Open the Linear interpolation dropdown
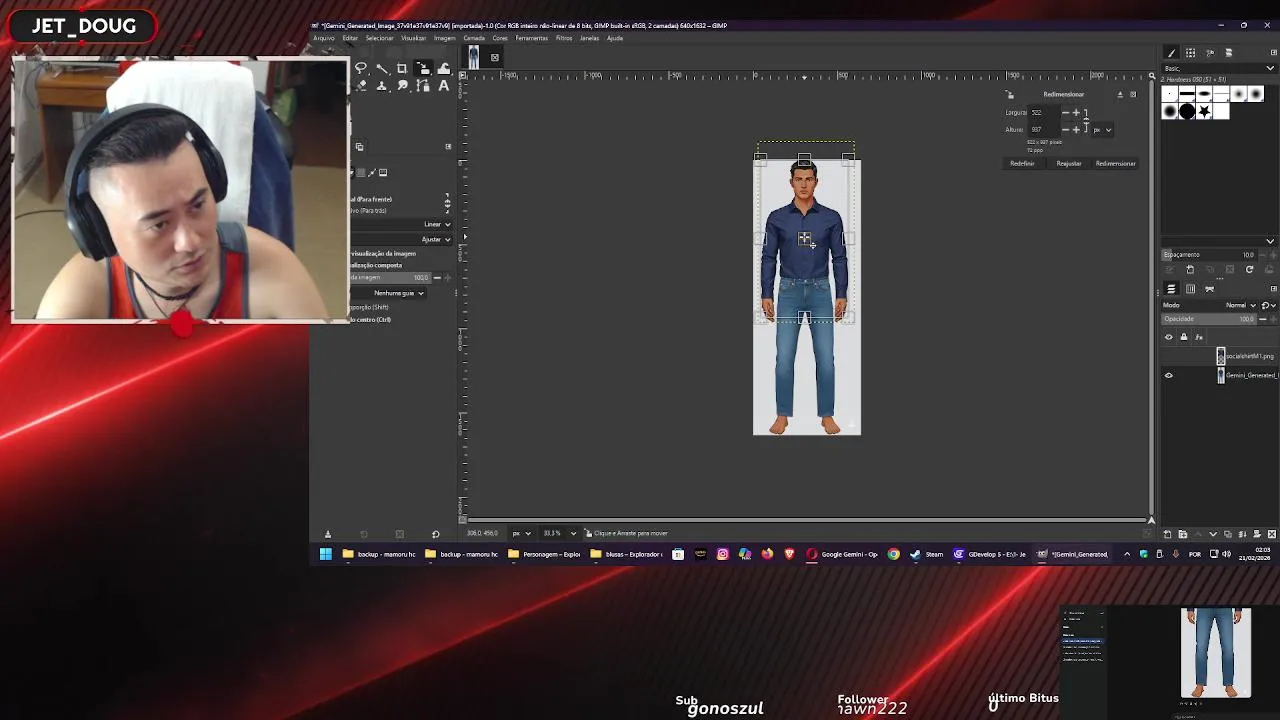The width and height of the screenshot is (1280, 720). click(x=402, y=224)
